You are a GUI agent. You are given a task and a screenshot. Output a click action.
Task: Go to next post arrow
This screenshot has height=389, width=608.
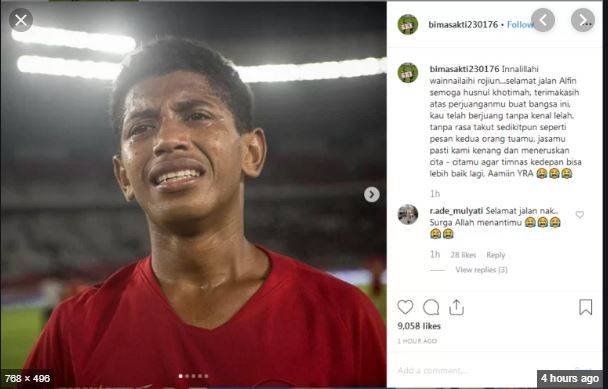[x=583, y=20]
